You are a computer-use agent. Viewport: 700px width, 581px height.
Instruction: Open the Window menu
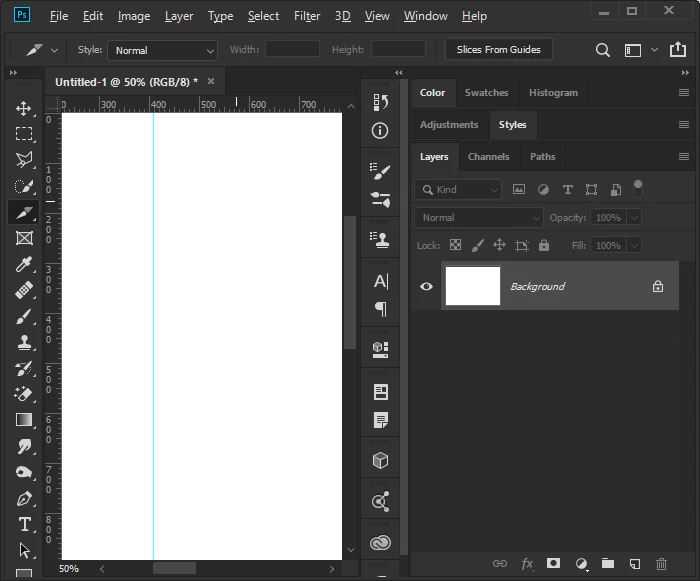point(425,16)
